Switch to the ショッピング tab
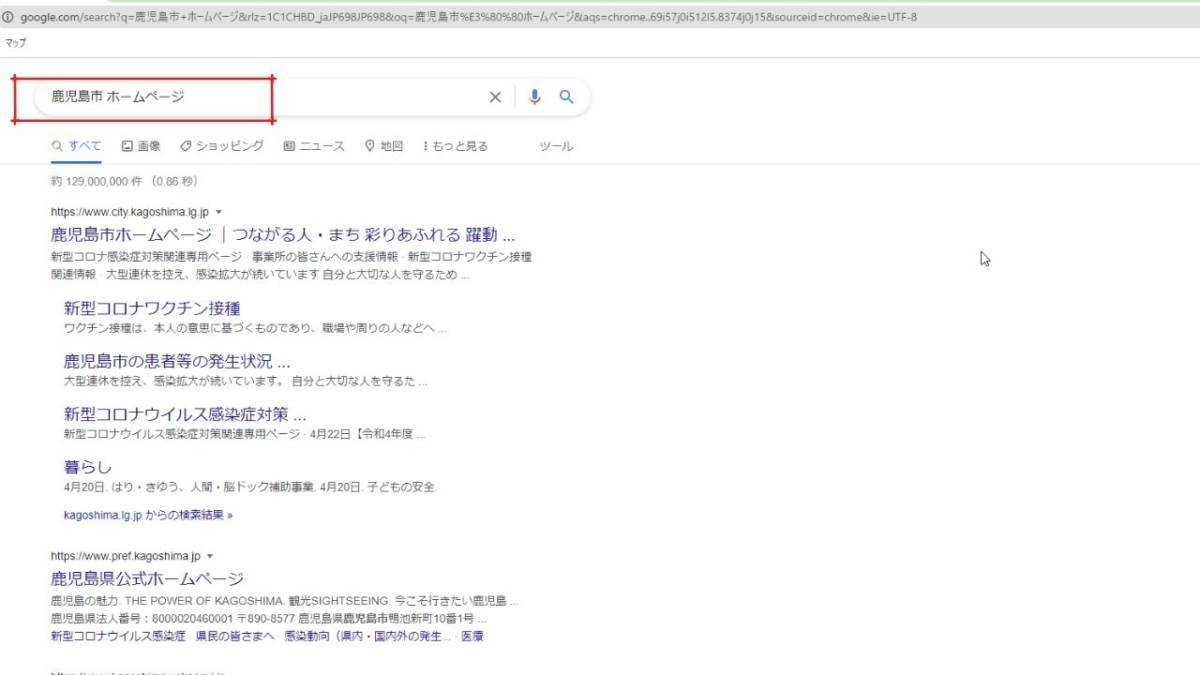 point(222,146)
